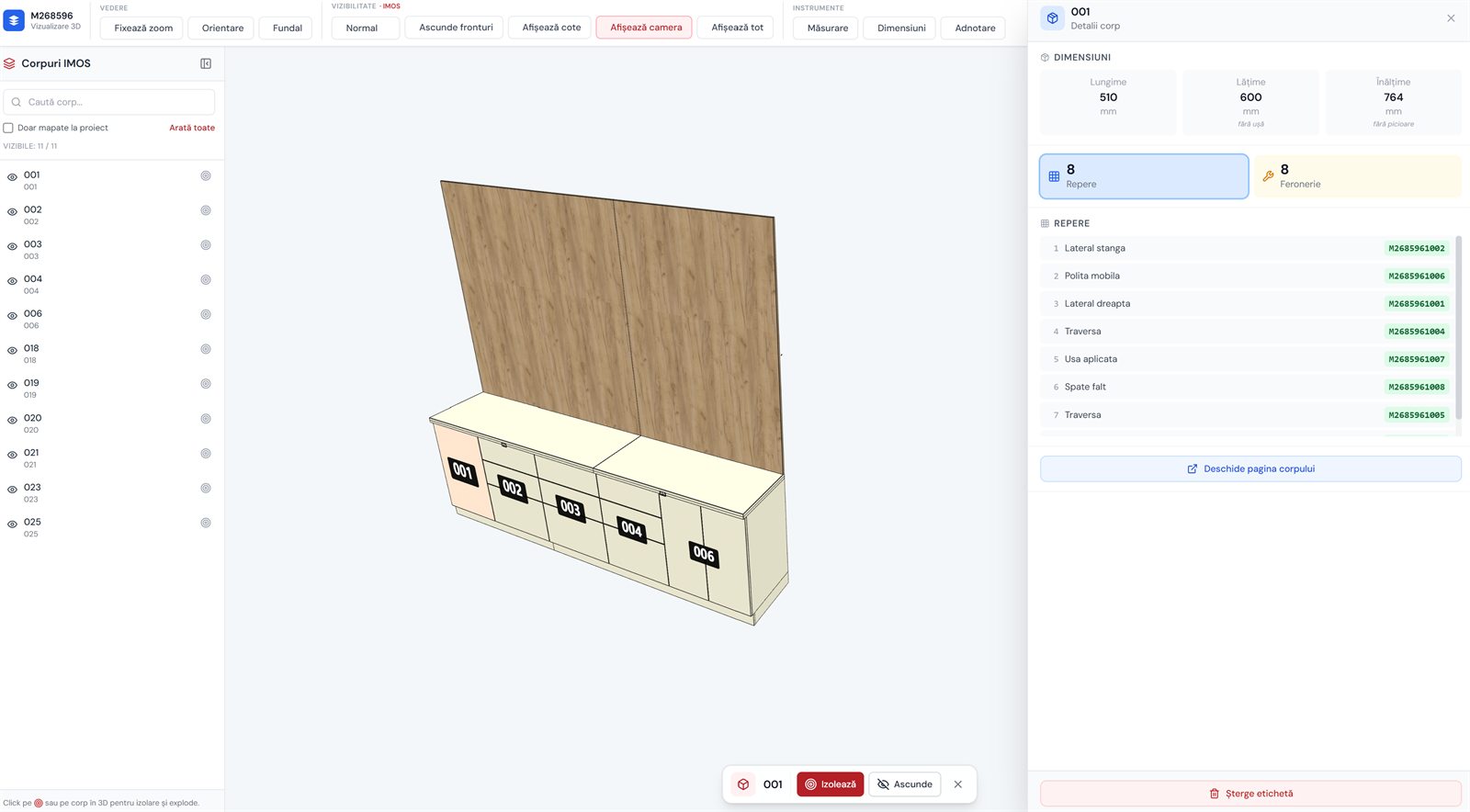Screen dimensions: 1470x812
Task: Focus the Caută corp search field
Action: [x=109, y=102]
